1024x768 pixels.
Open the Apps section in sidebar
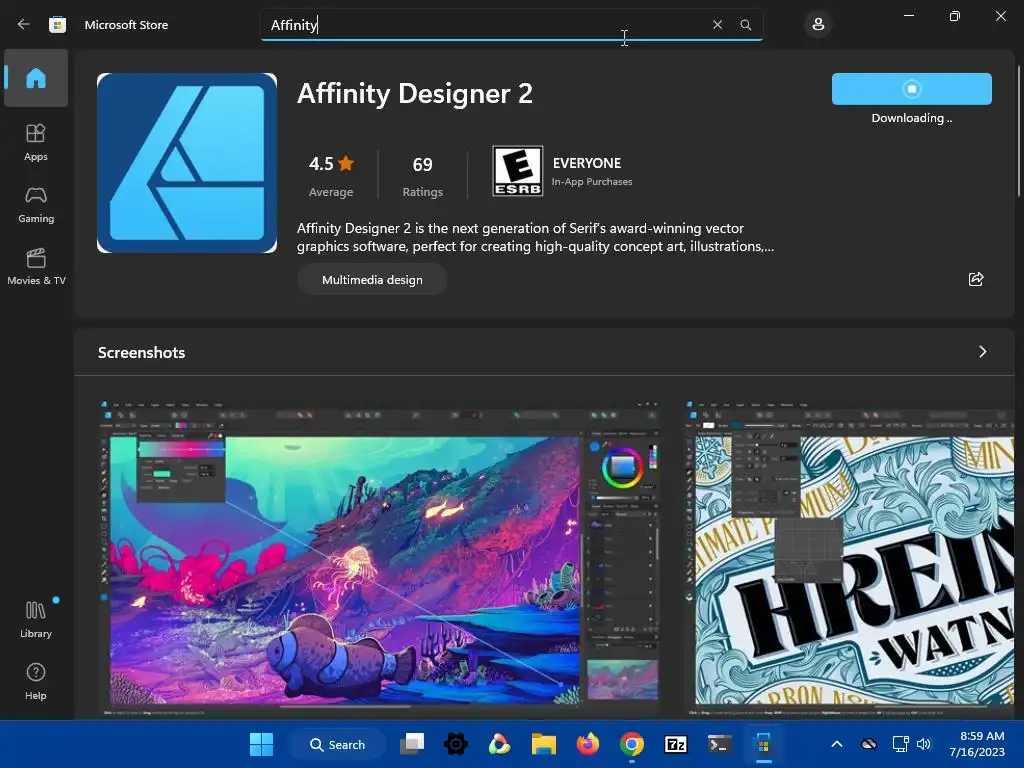pyautogui.click(x=36, y=142)
